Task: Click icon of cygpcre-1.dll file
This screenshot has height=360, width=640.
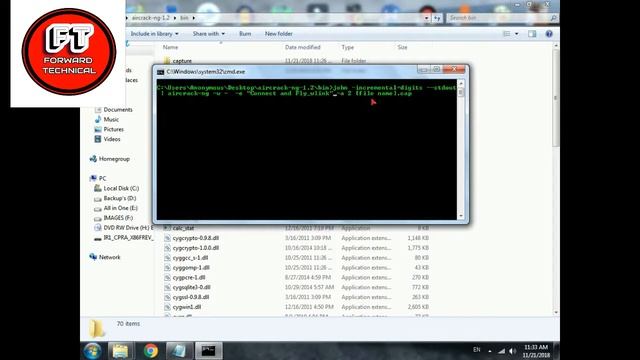Action: pos(167,278)
